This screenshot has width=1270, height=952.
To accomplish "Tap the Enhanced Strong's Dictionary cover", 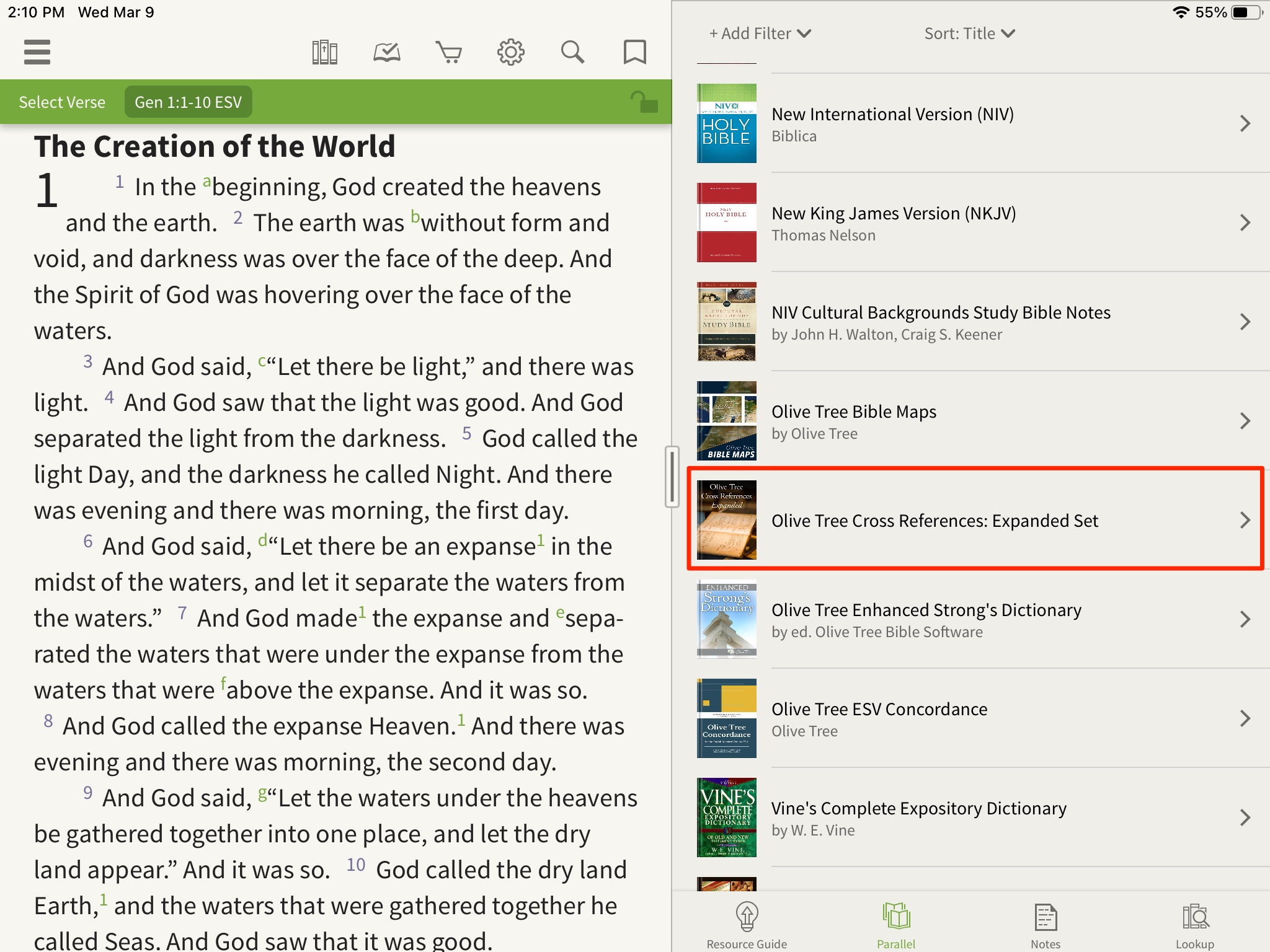I will point(726,619).
